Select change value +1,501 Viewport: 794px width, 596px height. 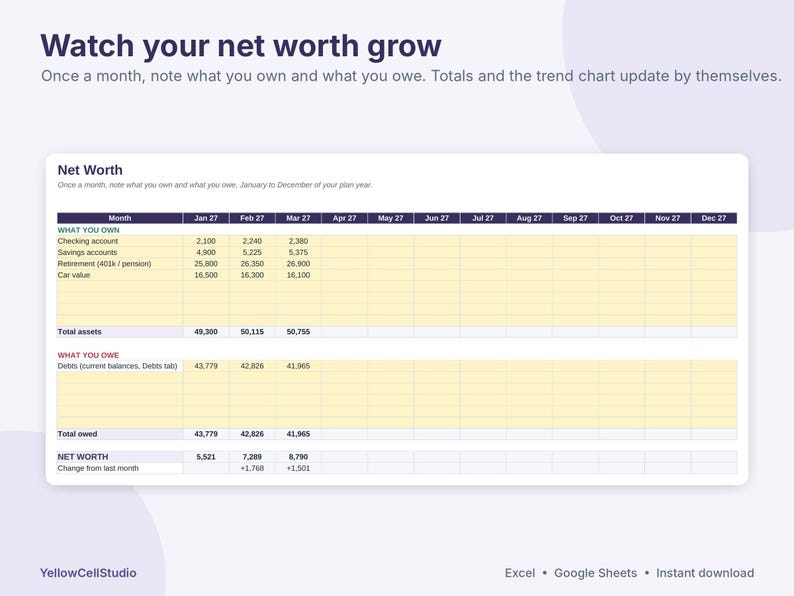tap(298, 468)
